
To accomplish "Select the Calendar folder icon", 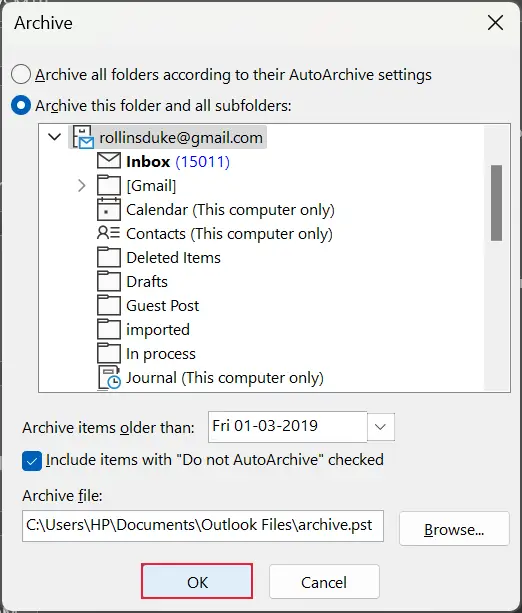I will (109, 209).
